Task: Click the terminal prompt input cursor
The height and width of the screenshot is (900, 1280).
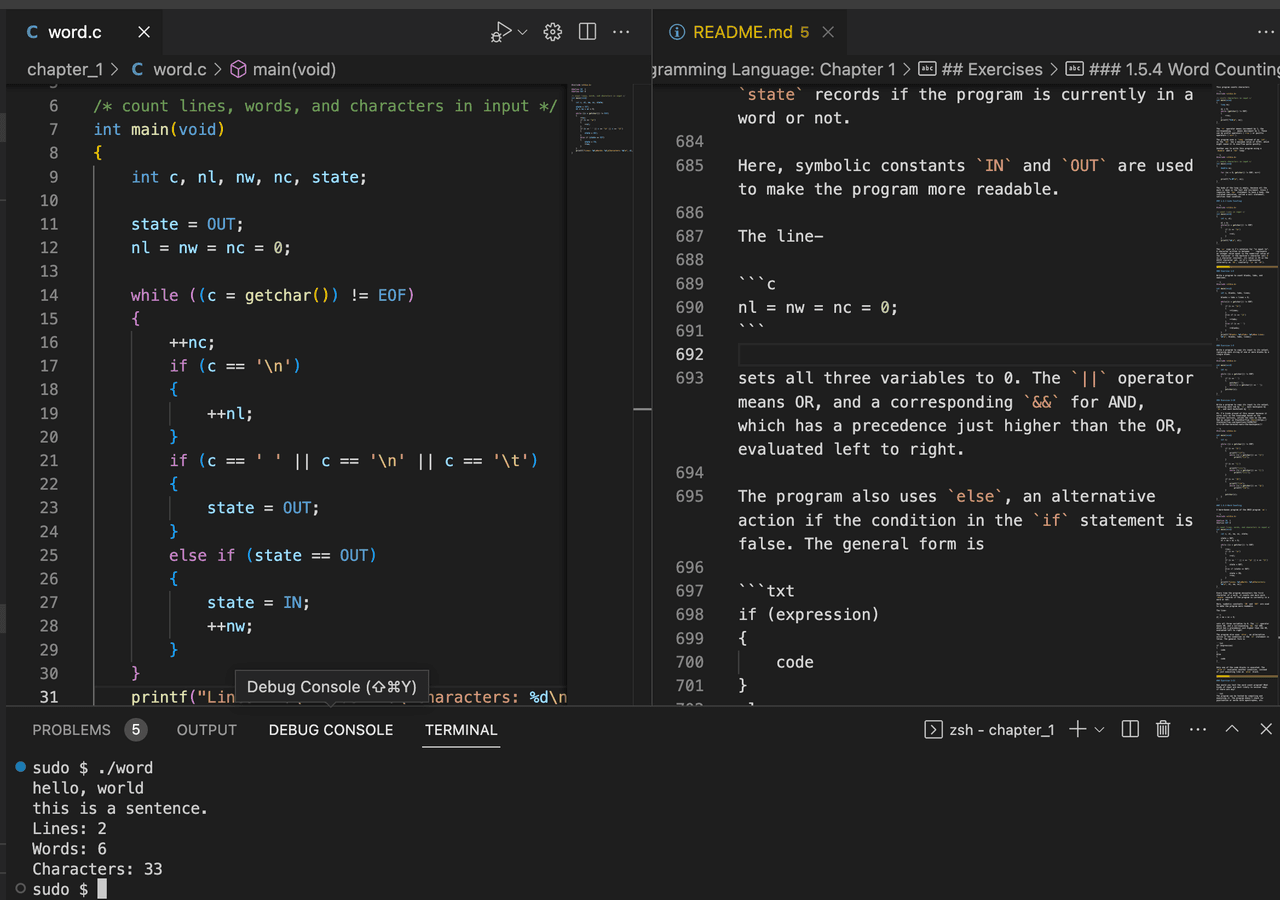Action: pyautogui.click(x=101, y=889)
